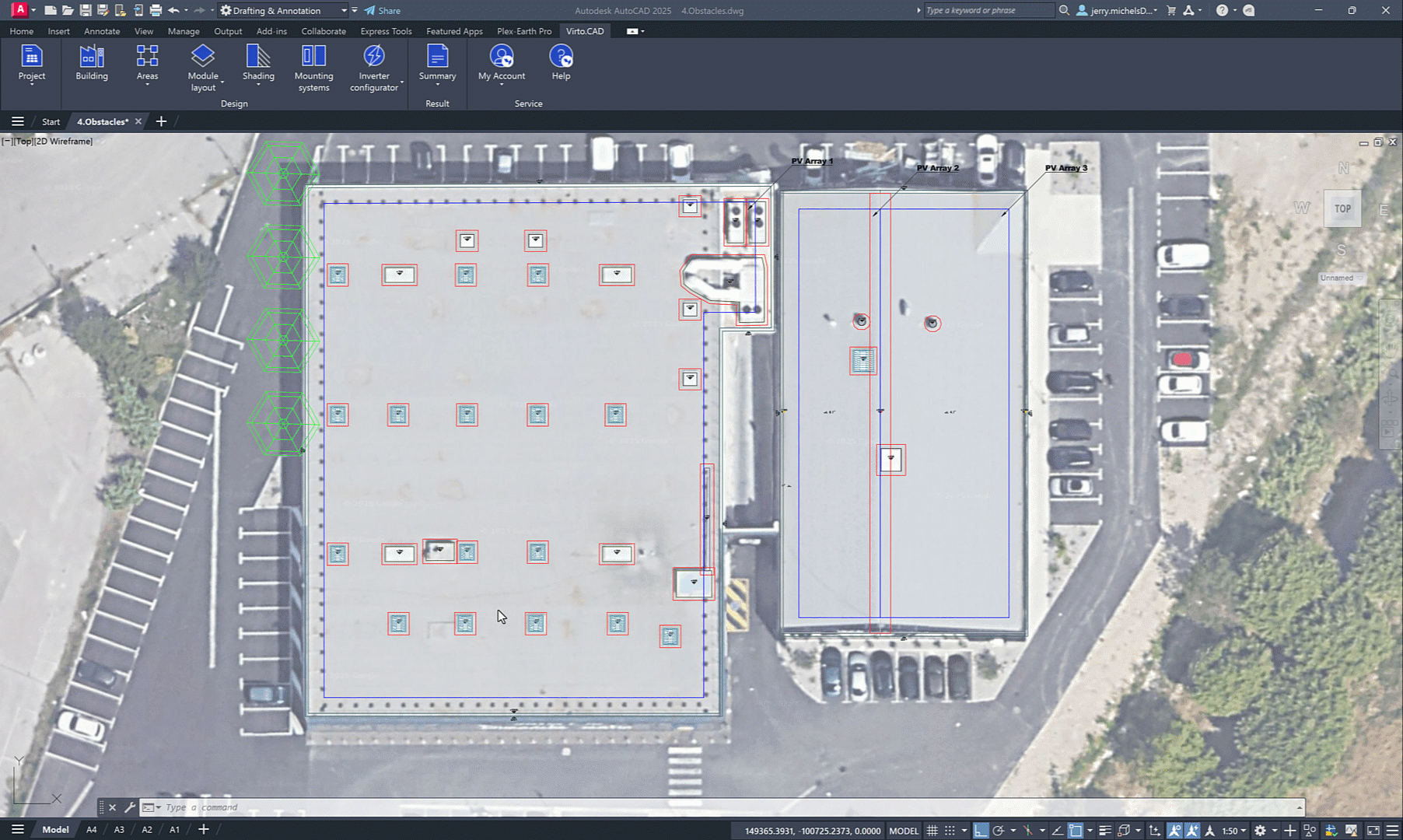Image resolution: width=1403 pixels, height=840 pixels.
Task: Click the Autodesk App Store cart icon
Action: [x=1171, y=10]
